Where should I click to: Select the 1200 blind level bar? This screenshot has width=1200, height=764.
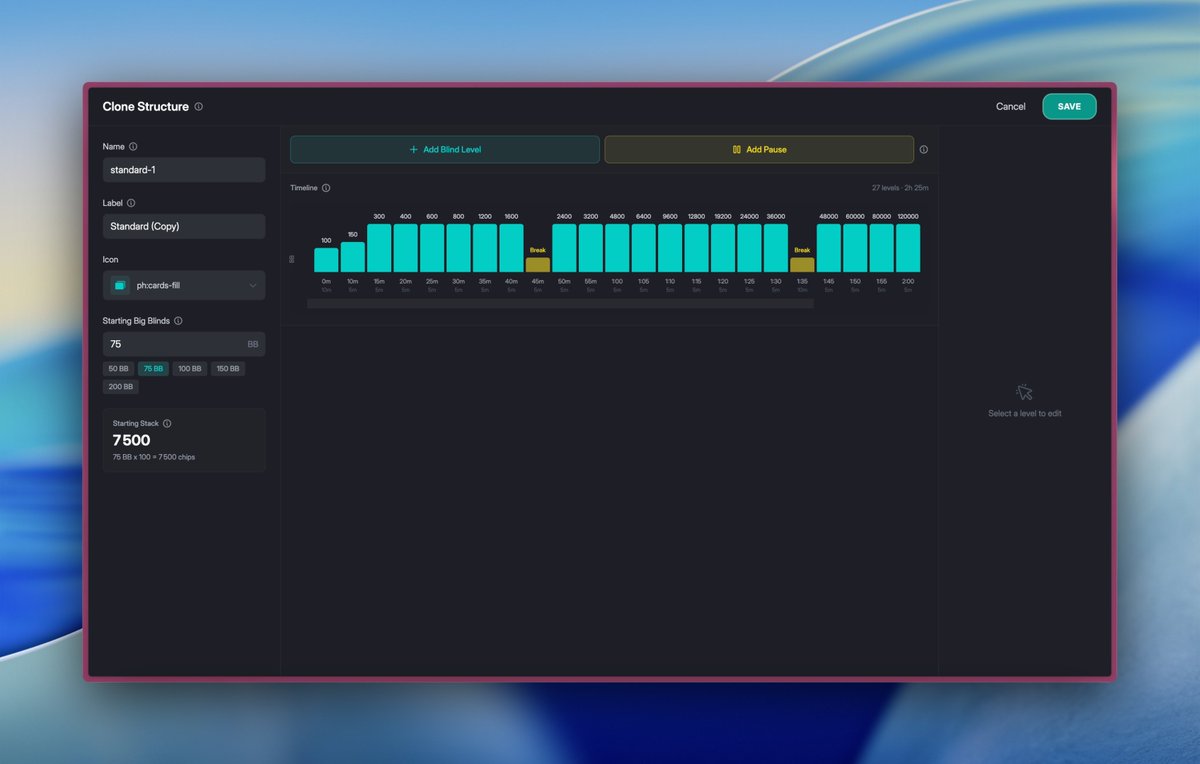point(485,248)
